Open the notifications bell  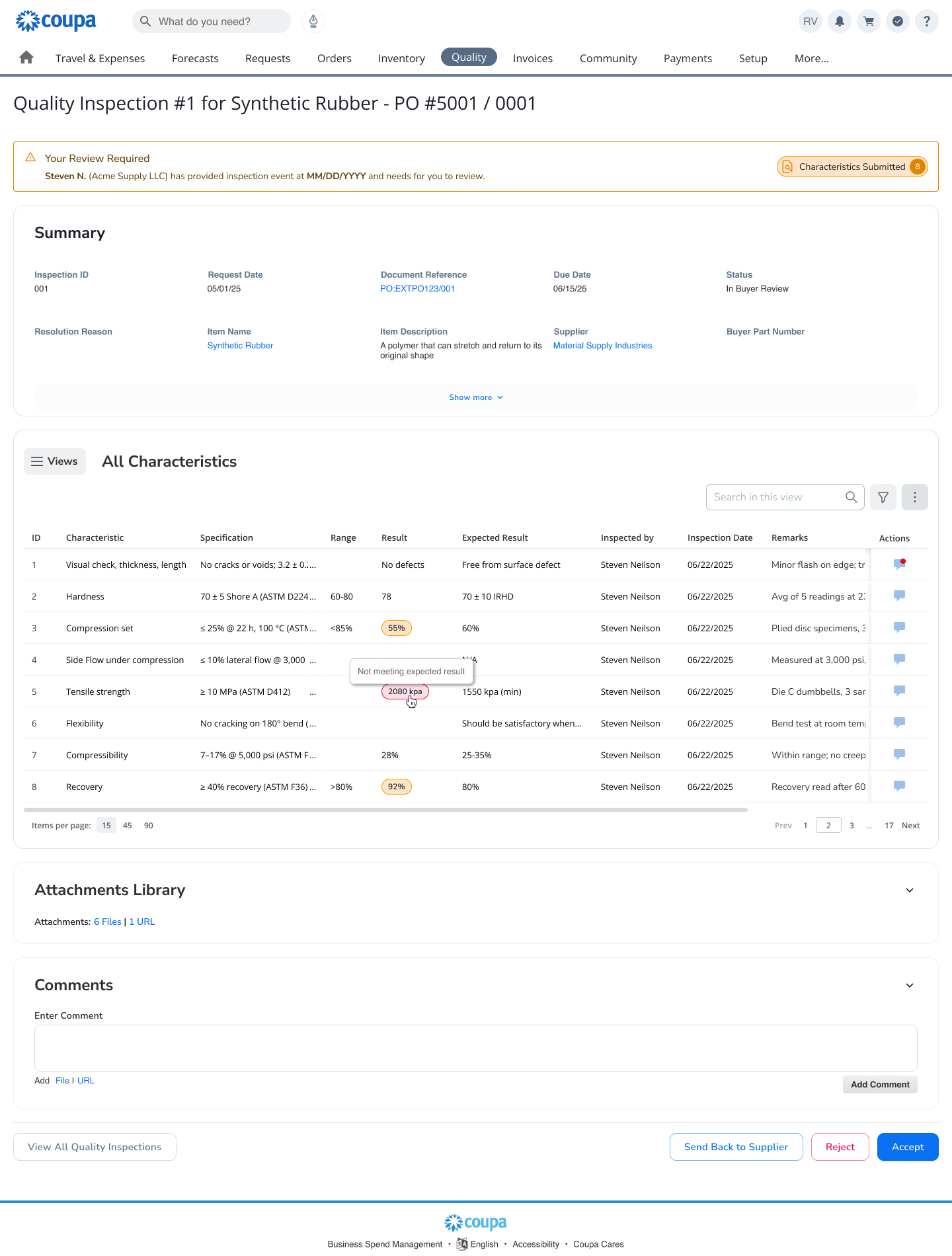(x=840, y=21)
